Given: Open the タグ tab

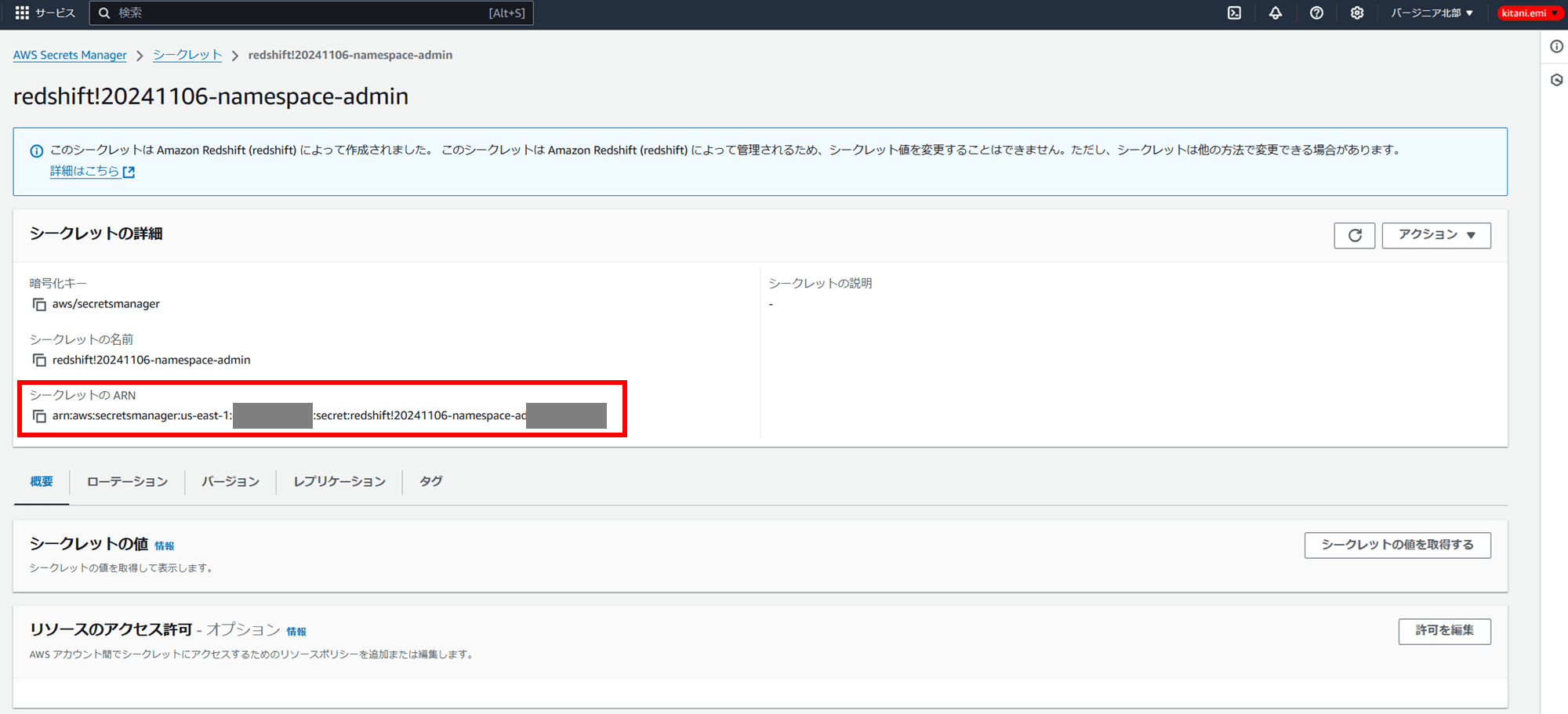Looking at the screenshot, I should [x=430, y=481].
